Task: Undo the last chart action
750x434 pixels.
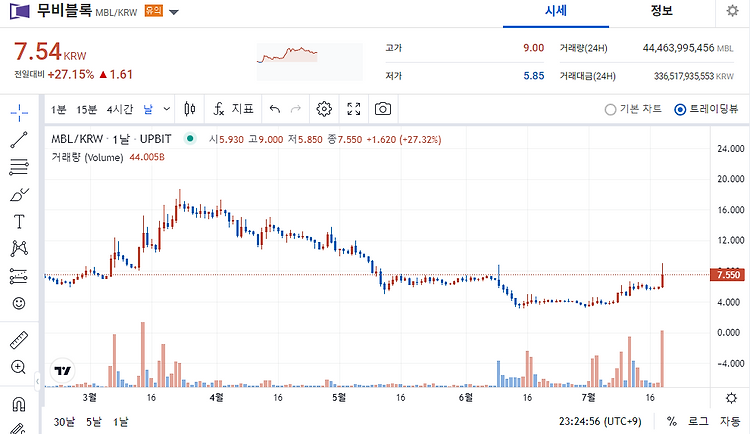Action: tap(275, 109)
